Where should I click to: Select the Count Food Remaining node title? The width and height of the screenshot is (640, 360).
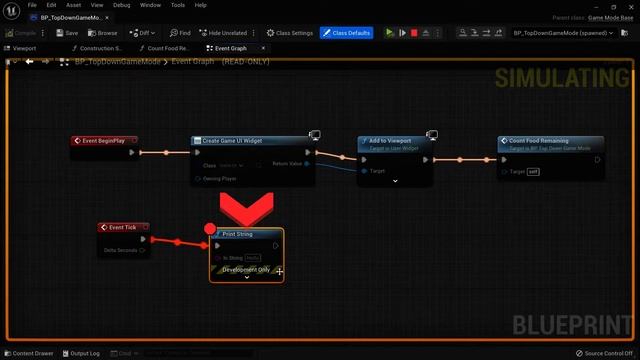click(538, 140)
